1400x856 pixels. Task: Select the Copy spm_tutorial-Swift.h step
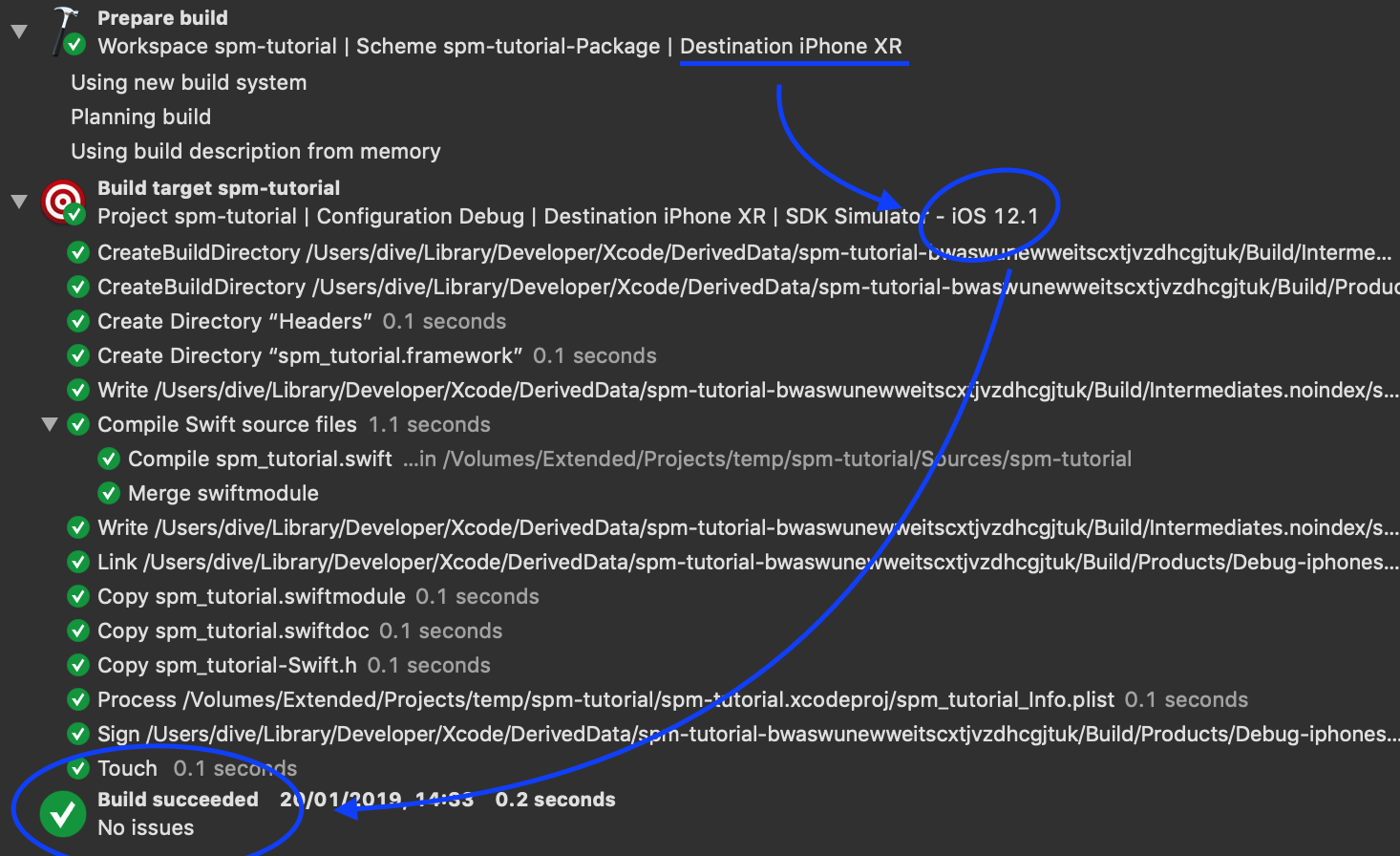point(294,666)
